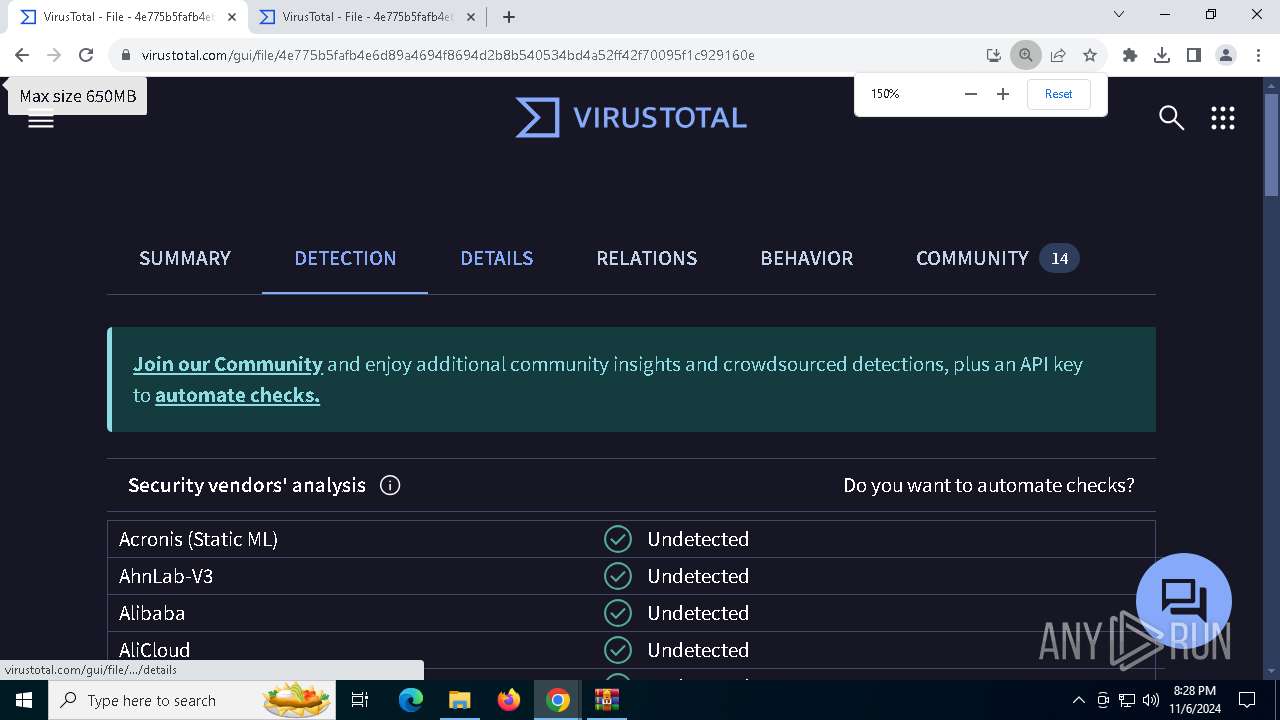Select the DETECTION tab
1280x720 pixels.
345,258
